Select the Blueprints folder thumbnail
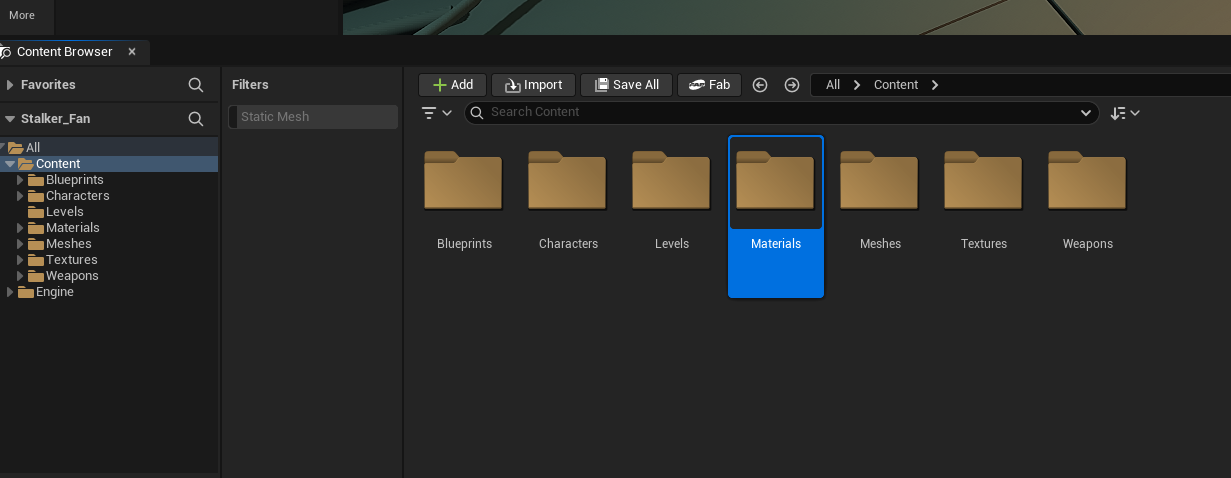 pos(463,180)
